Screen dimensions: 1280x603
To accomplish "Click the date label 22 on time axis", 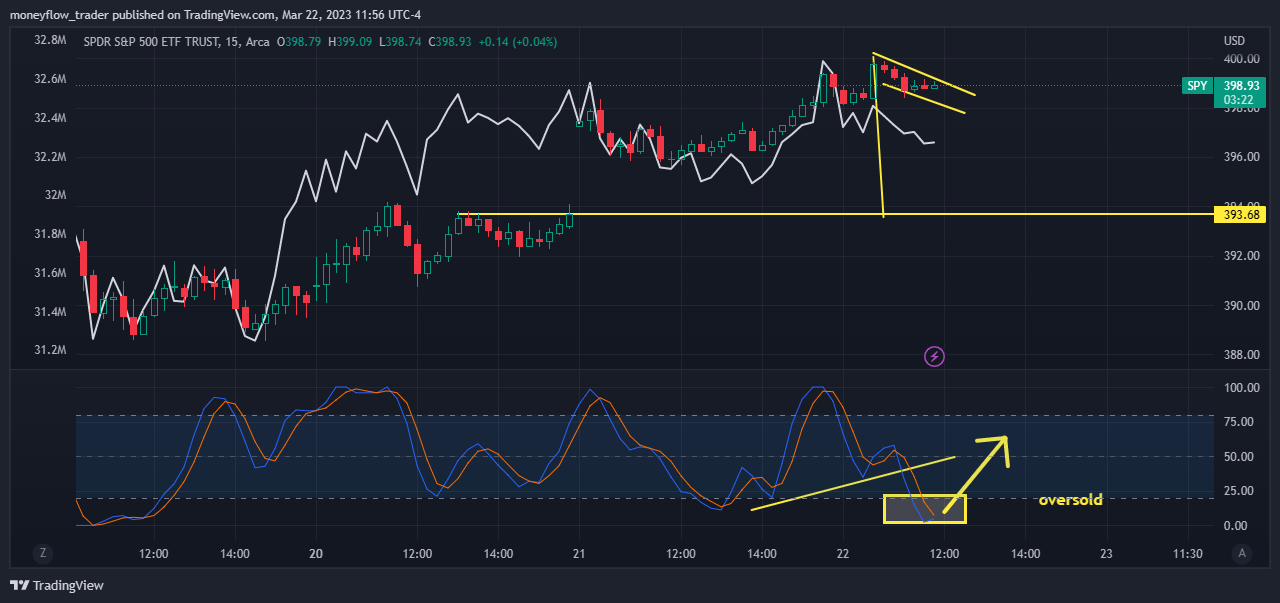I will pyautogui.click(x=843, y=553).
